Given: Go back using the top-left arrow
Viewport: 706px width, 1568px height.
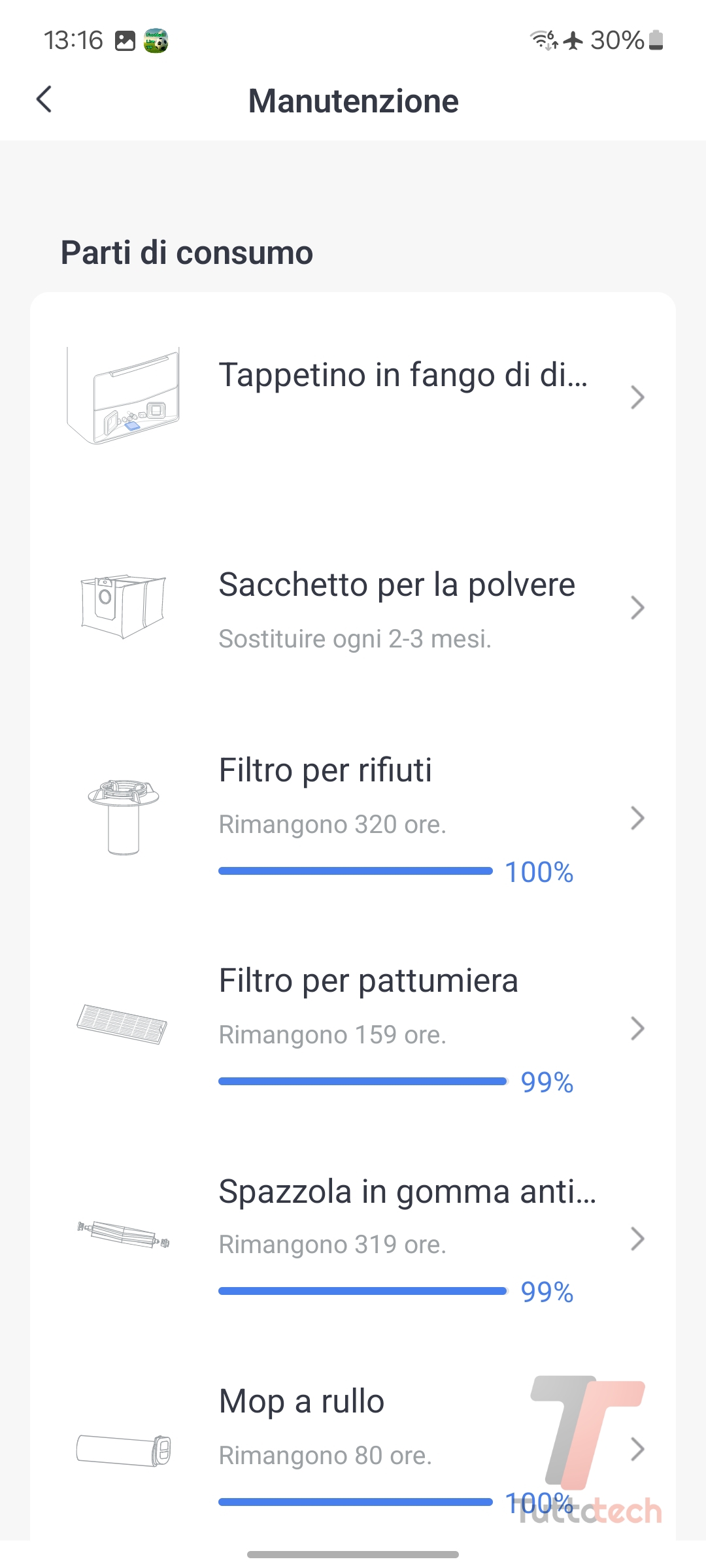Looking at the screenshot, I should (x=44, y=100).
